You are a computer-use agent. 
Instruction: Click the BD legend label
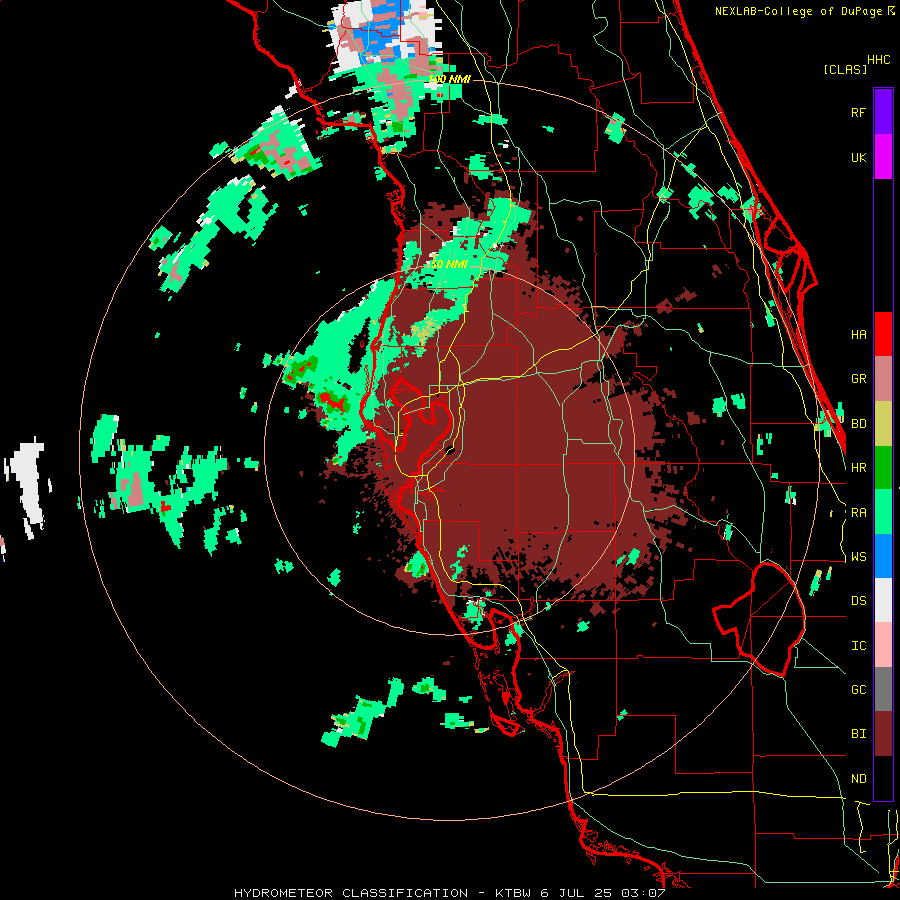click(858, 424)
